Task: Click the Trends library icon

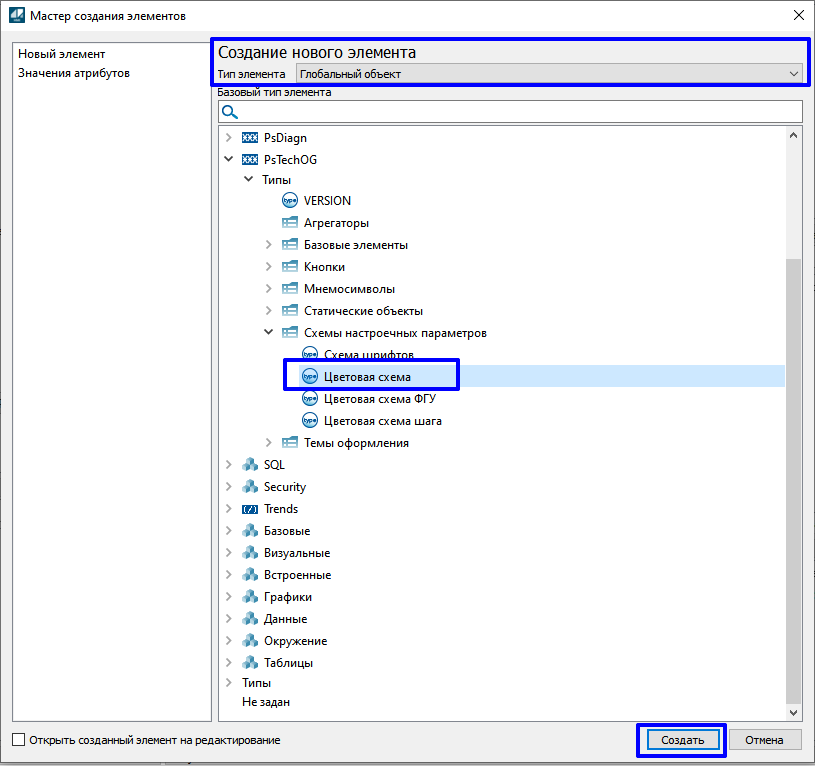Action: 250,509
